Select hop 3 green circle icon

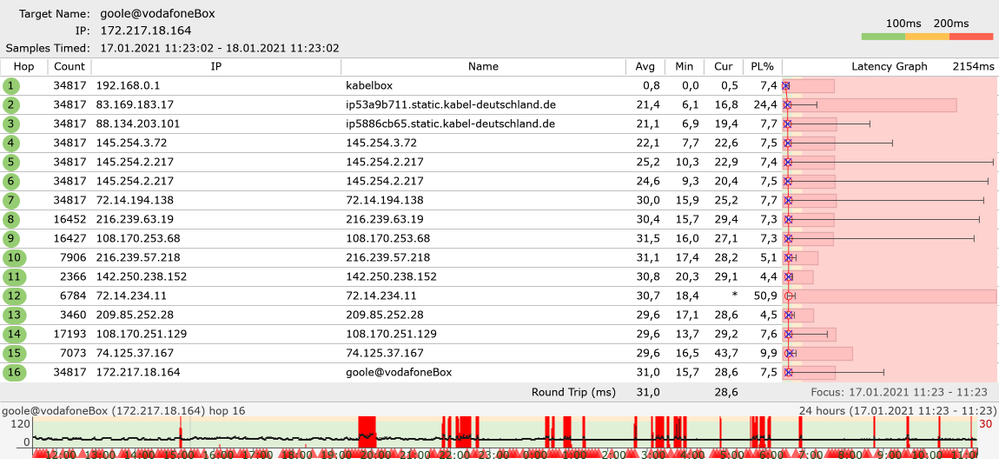coord(11,124)
